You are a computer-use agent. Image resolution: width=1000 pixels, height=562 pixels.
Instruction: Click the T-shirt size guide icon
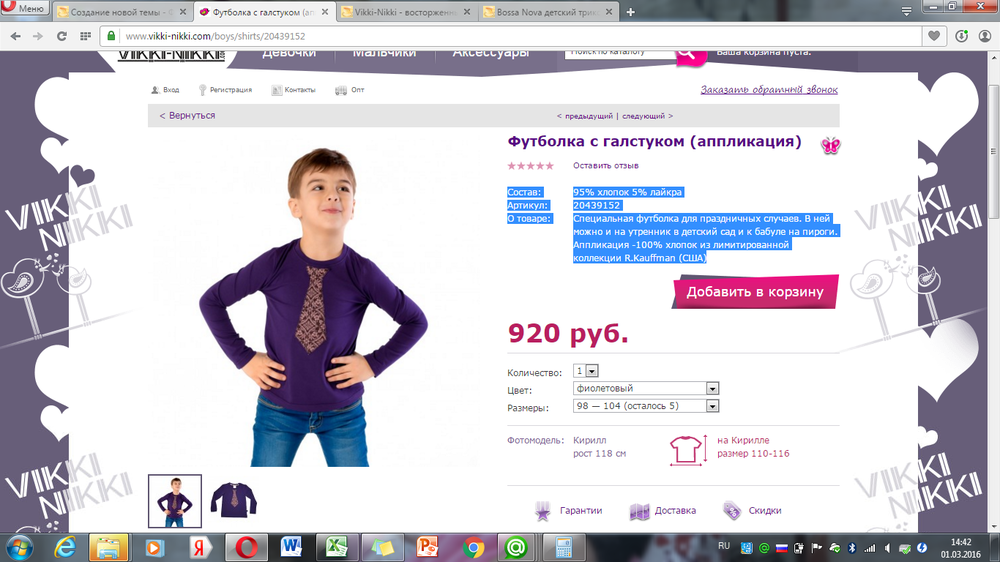pyautogui.click(x=688, y=449)
